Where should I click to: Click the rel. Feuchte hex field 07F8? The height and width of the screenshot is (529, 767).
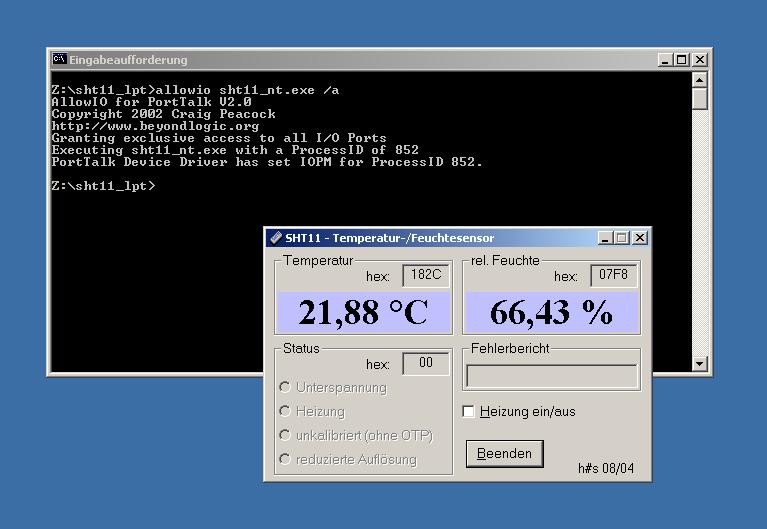pyautogui.click(x=613, y=275)
